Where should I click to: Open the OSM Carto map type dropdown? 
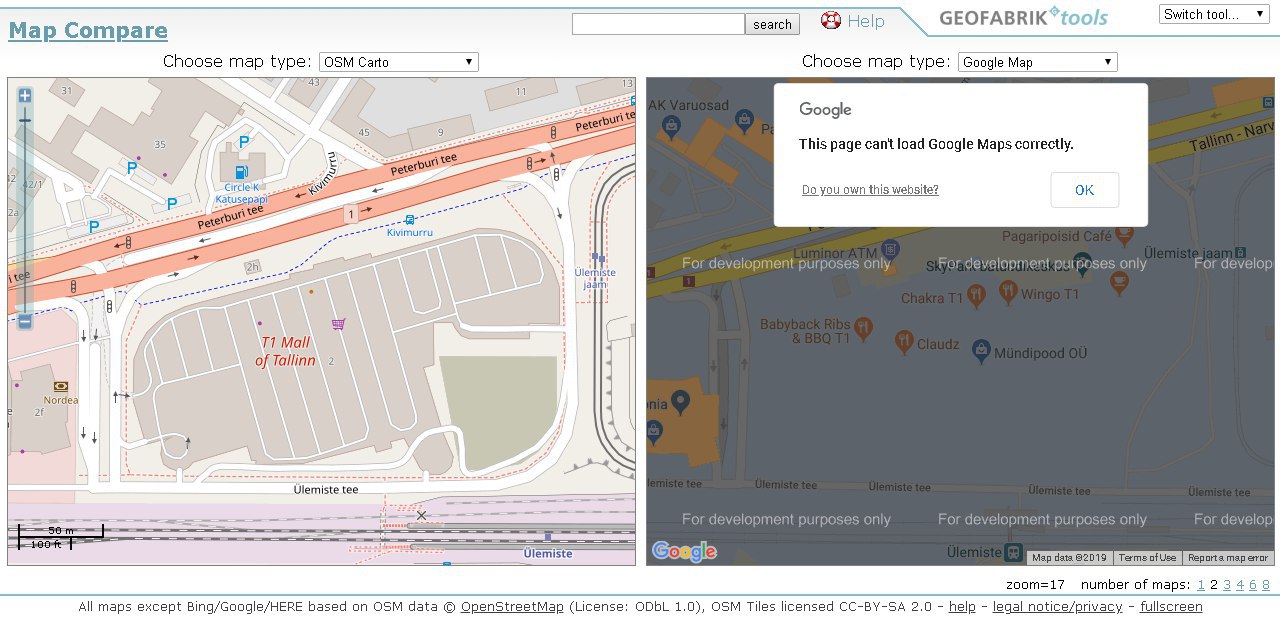point(399,62)
